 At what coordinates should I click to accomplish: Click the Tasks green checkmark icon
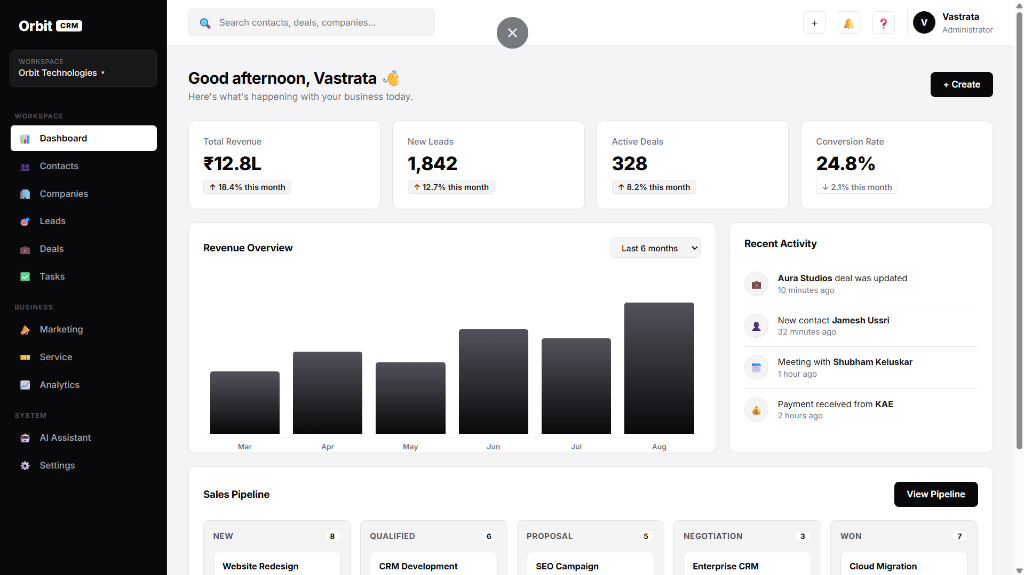coord(25,277)
